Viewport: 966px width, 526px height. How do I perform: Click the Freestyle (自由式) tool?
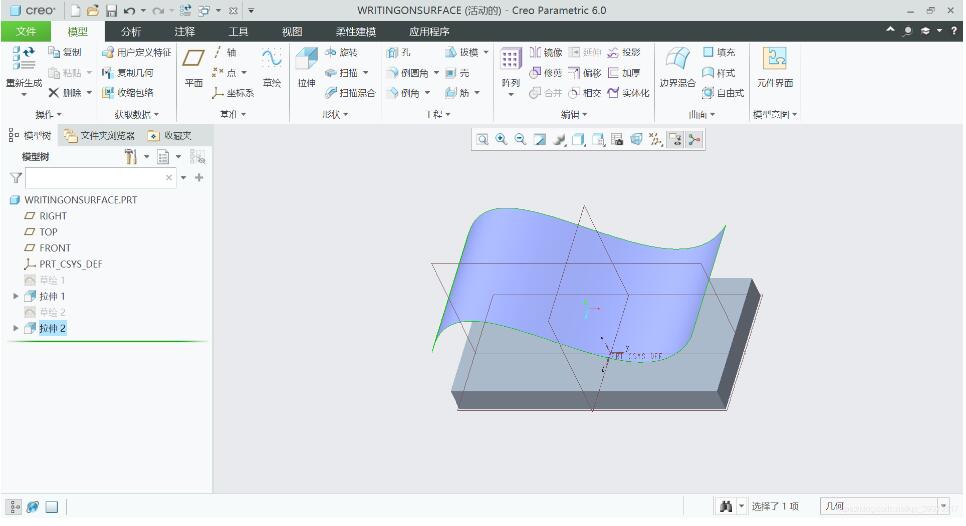click(724, 93)
